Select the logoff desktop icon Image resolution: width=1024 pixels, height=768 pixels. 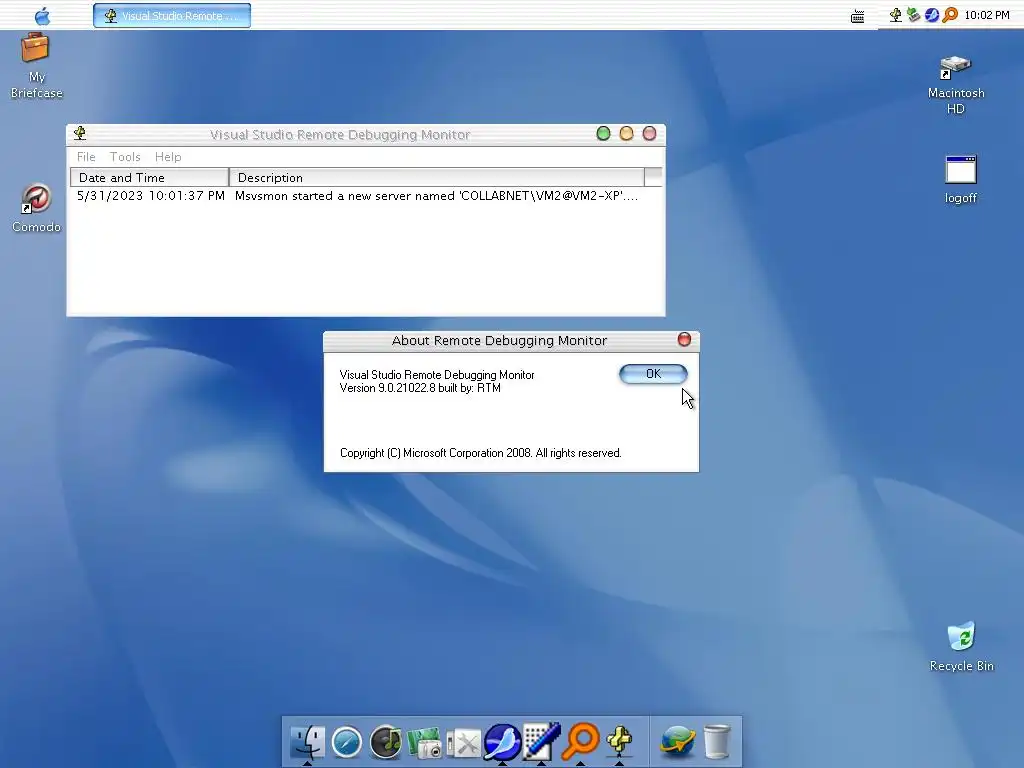pyautogui.click(x=960, y=180)
